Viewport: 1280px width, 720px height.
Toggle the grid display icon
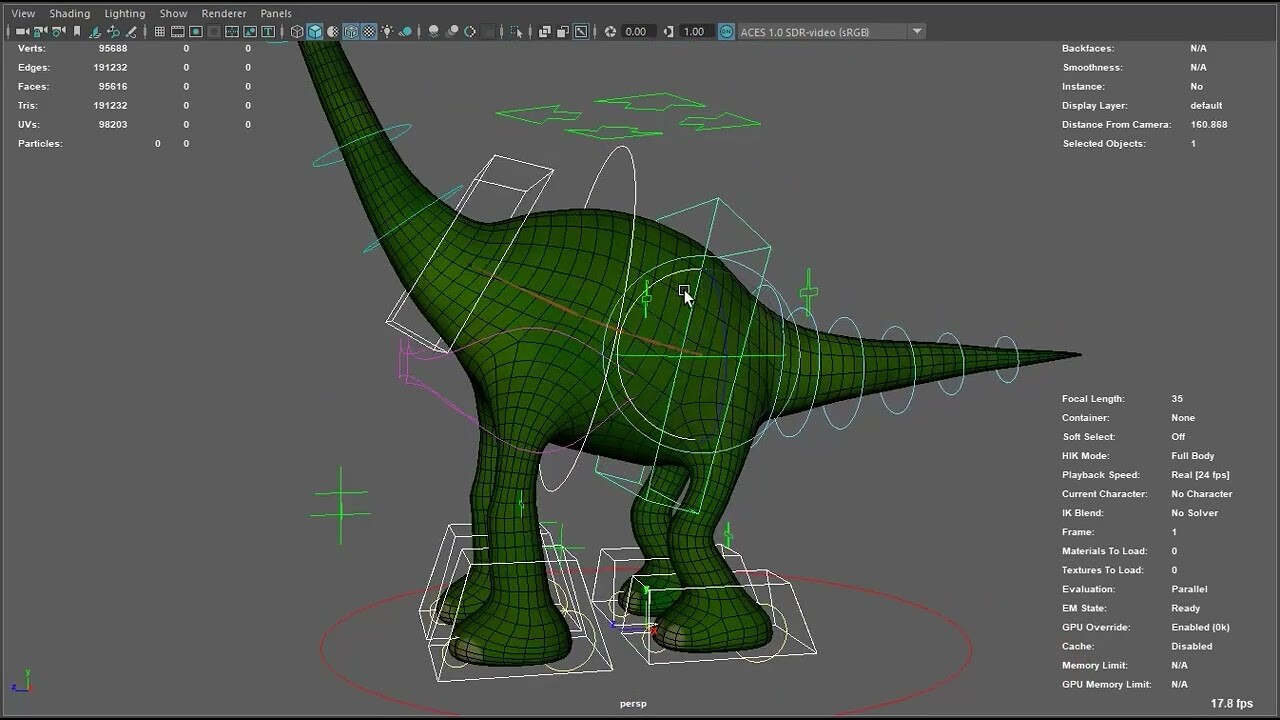pos(159,31)
